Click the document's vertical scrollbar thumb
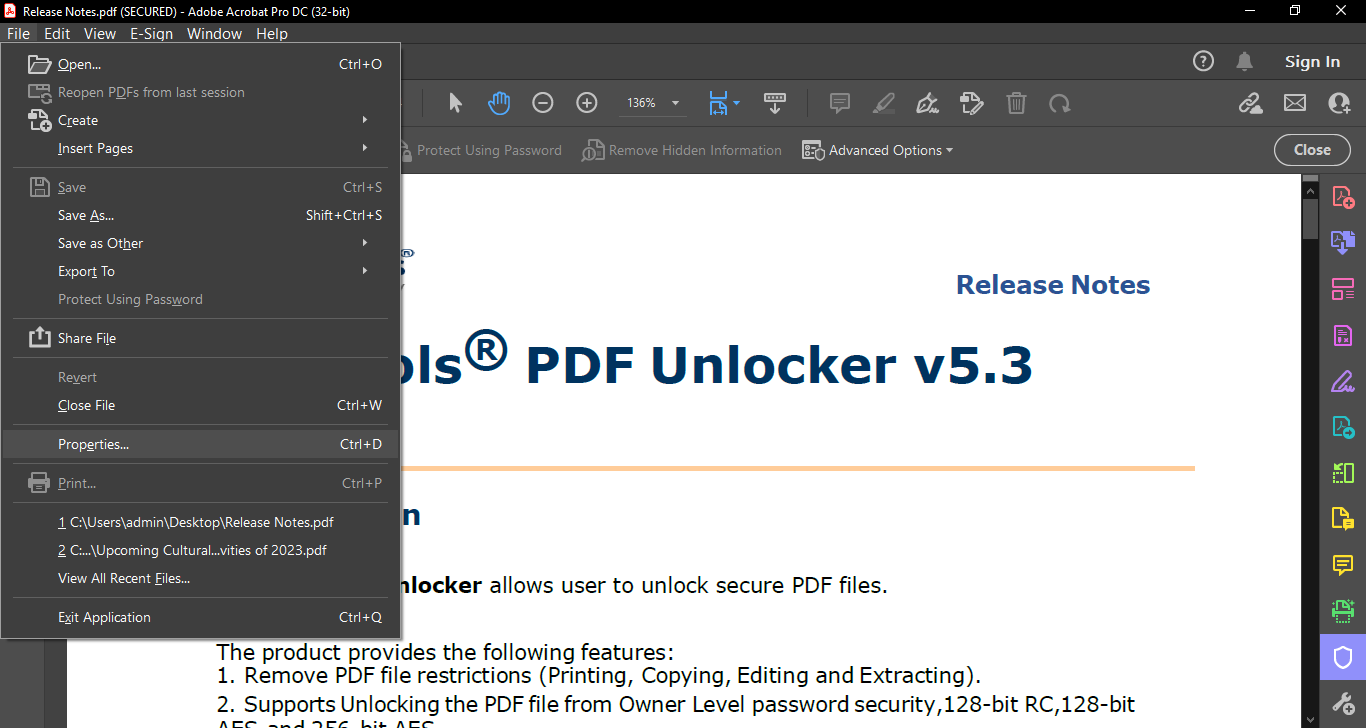Screen dimensions: 1366x728 pos(1310,219)
